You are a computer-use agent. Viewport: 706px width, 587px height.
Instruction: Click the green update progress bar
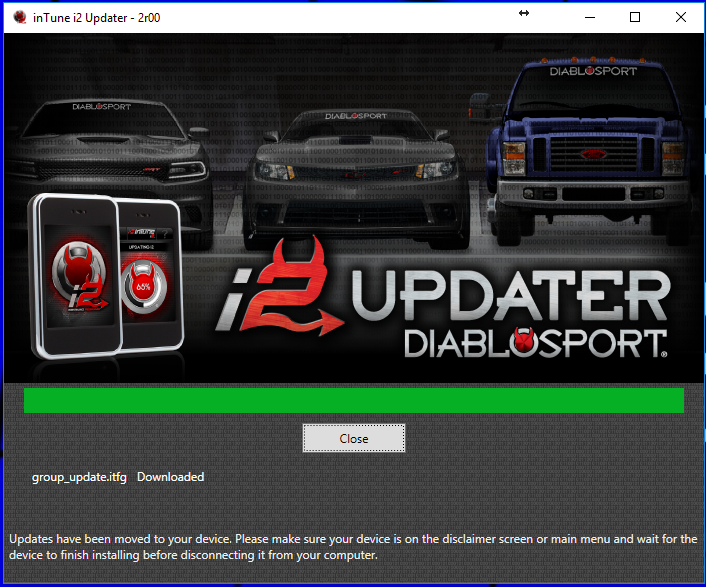click(x=354, y=400)
